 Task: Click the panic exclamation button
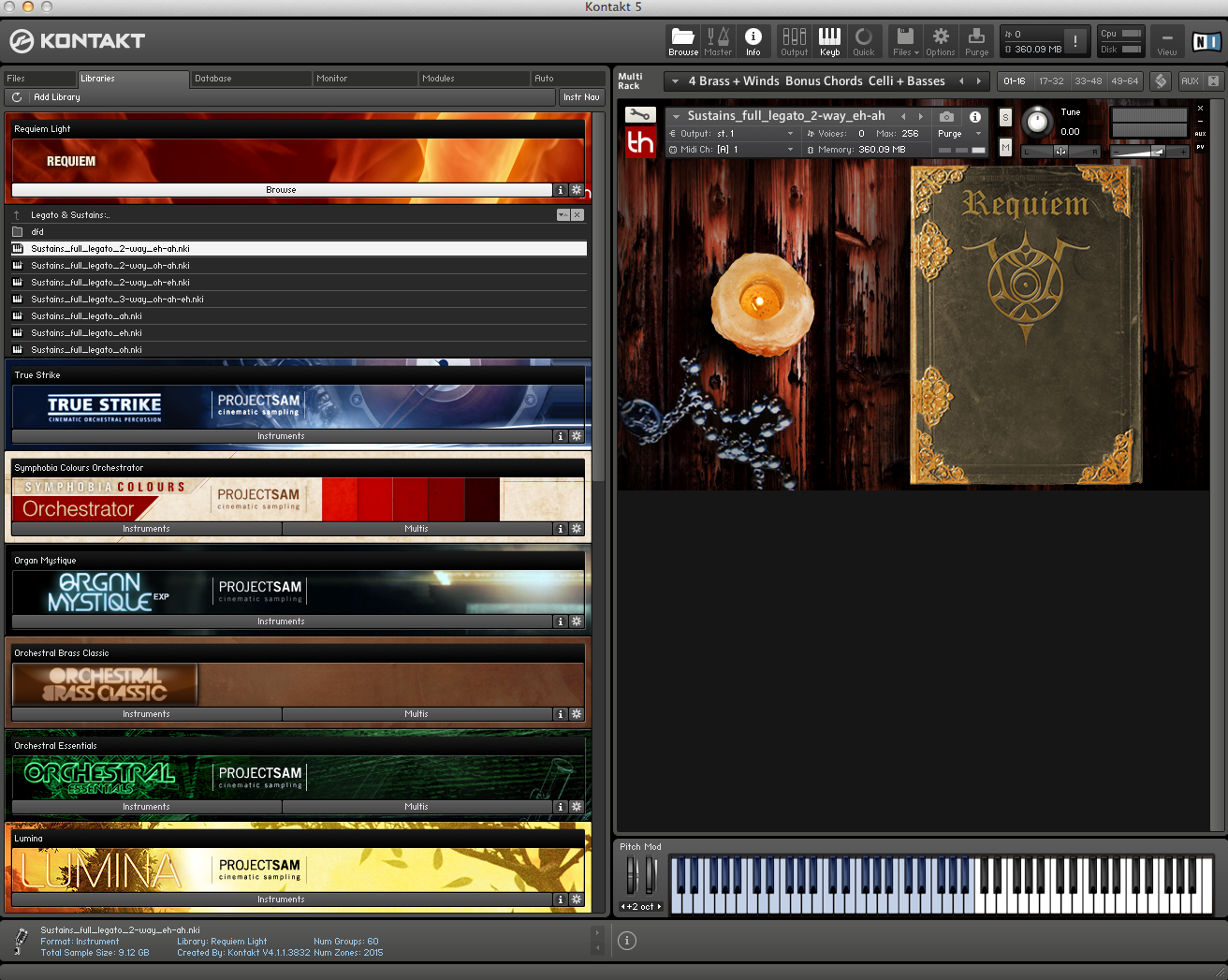[1075, 41]
